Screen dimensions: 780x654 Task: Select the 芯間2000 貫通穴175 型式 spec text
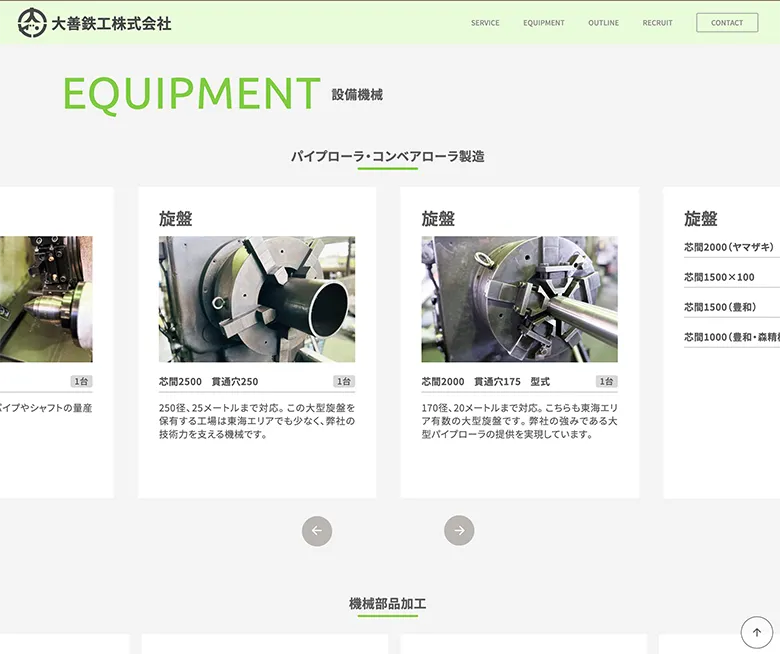tap(486, 381)
